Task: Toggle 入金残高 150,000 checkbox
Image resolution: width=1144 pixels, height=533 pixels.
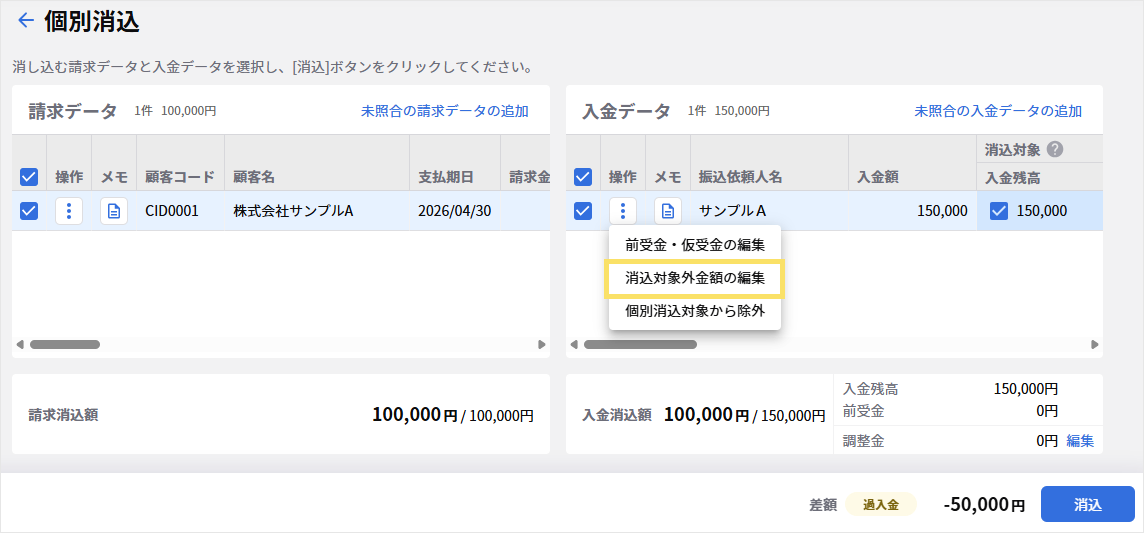Action: (998, 211)
